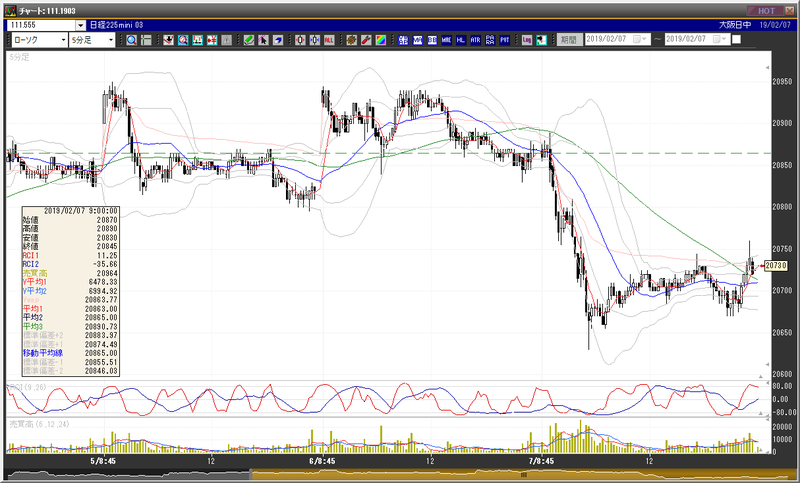
Task: Click the RCI1 row in data box
Action: coord(71,256)
